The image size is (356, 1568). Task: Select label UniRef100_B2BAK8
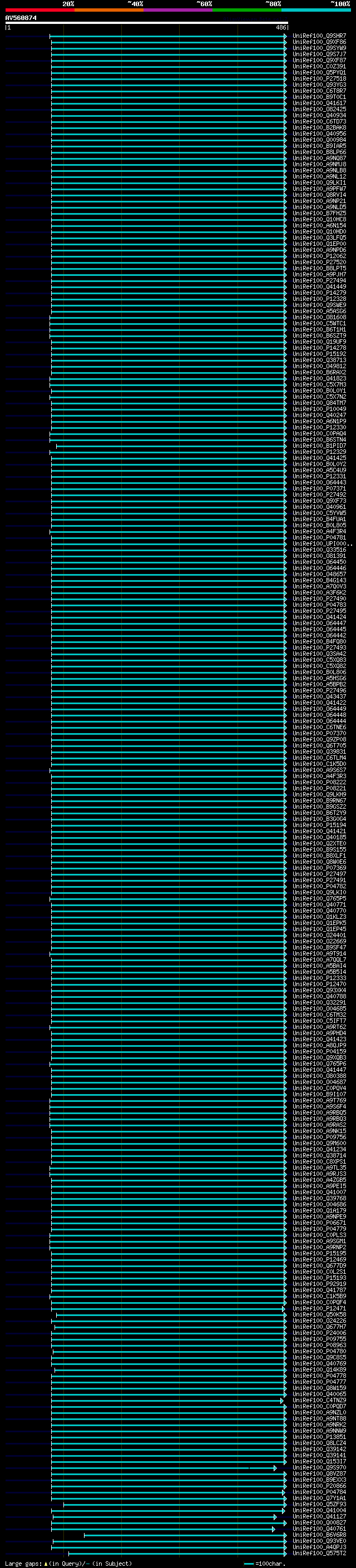pyautogui.click(x=319, y=128)
